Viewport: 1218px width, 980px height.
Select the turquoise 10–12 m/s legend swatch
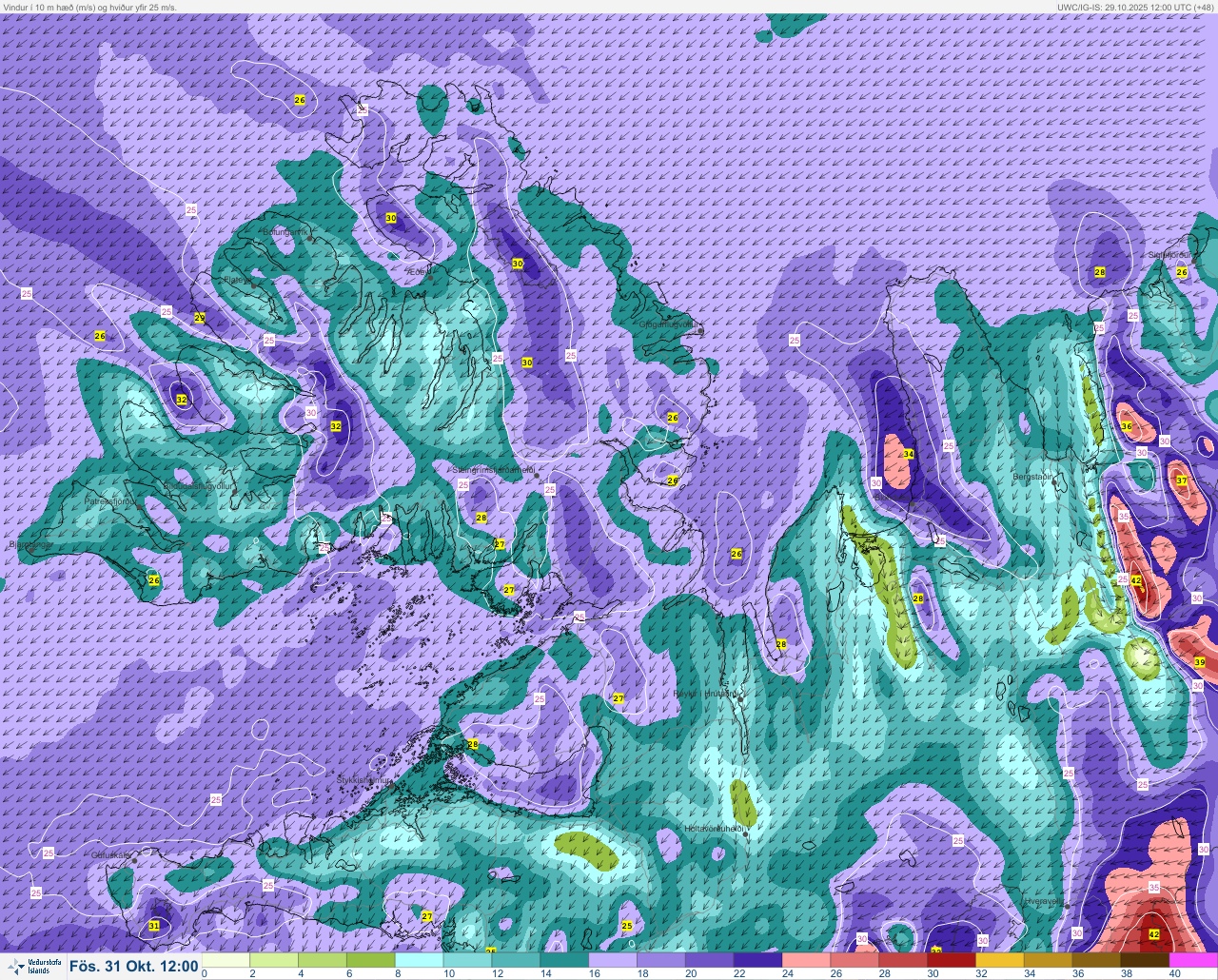point(468,960)
